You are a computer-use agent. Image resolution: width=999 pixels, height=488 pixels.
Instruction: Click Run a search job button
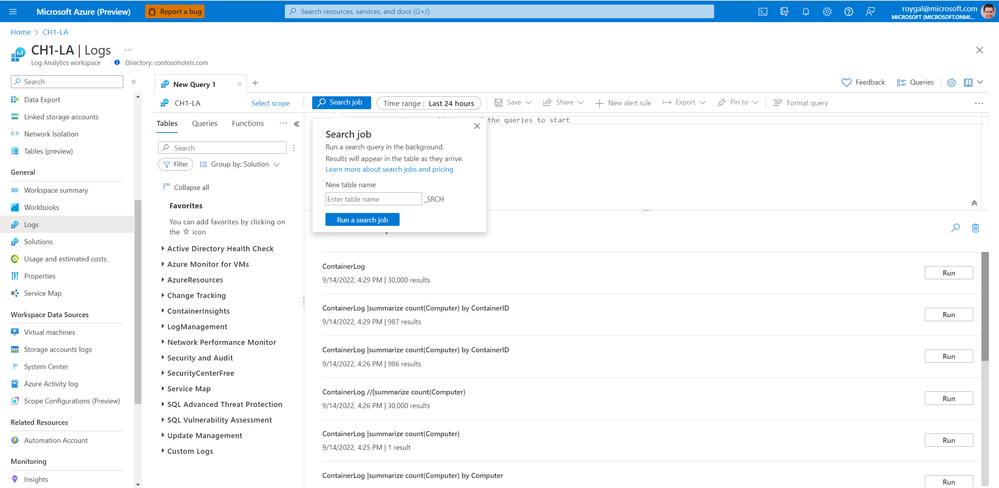tap(363, 220)
